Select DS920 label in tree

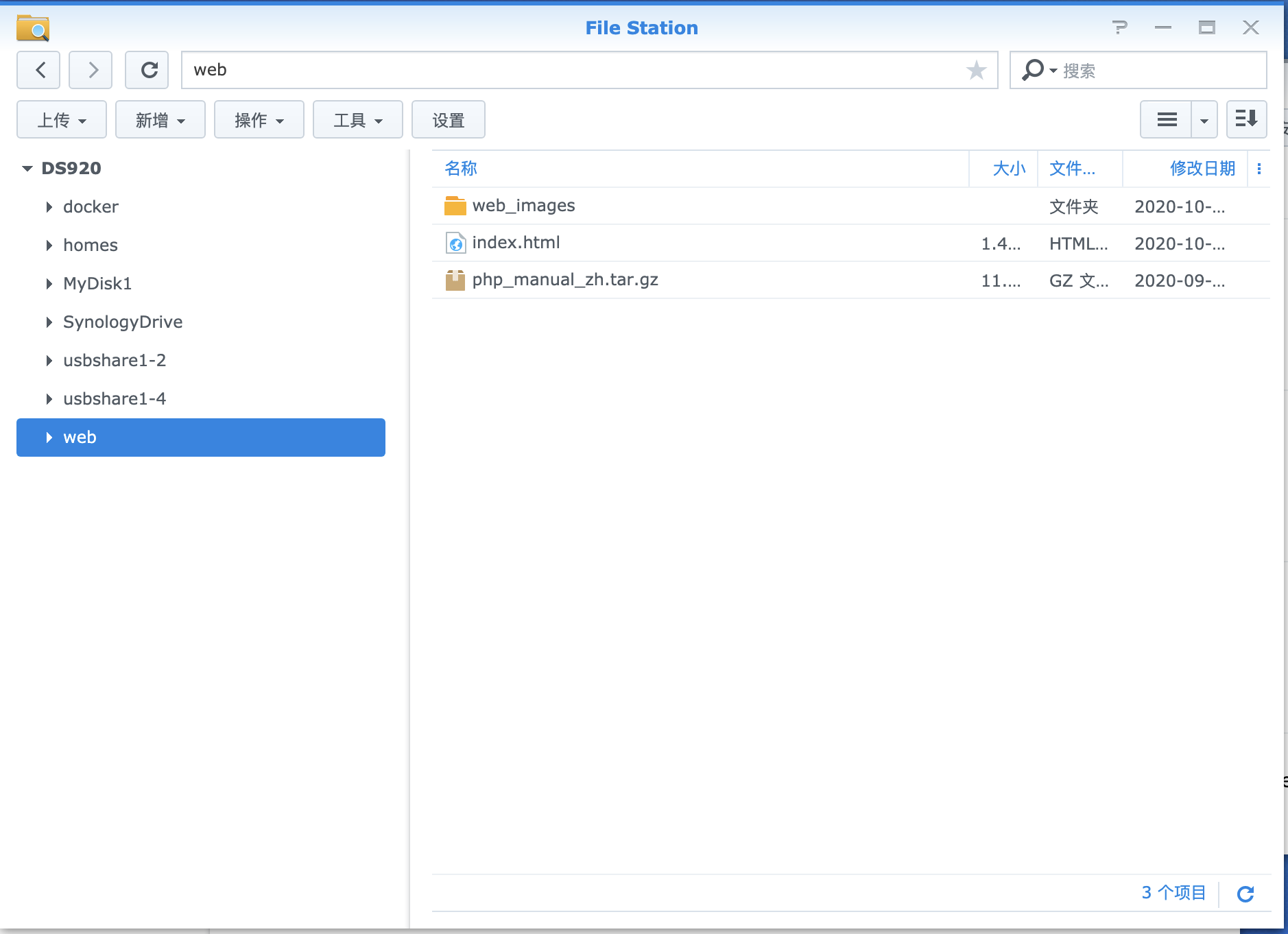[x=71, y=168]
